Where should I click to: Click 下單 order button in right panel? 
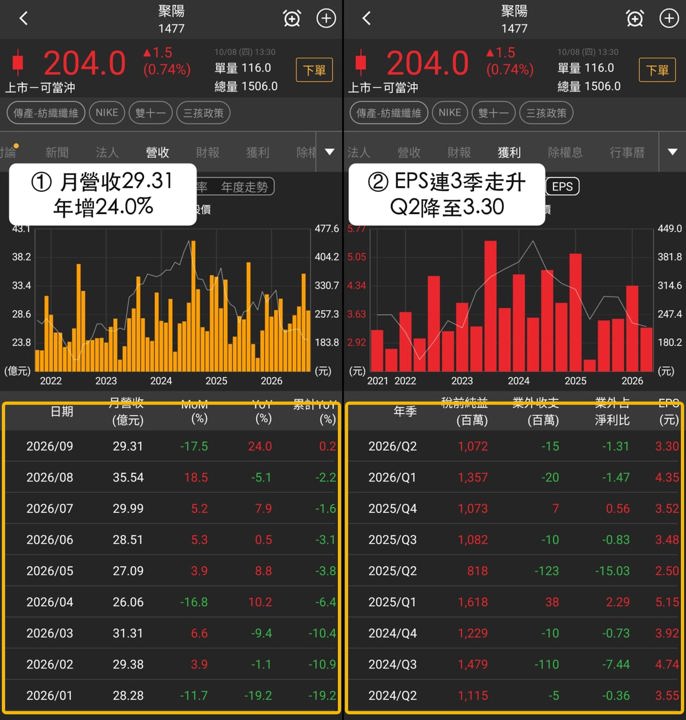tap(657, 70)
